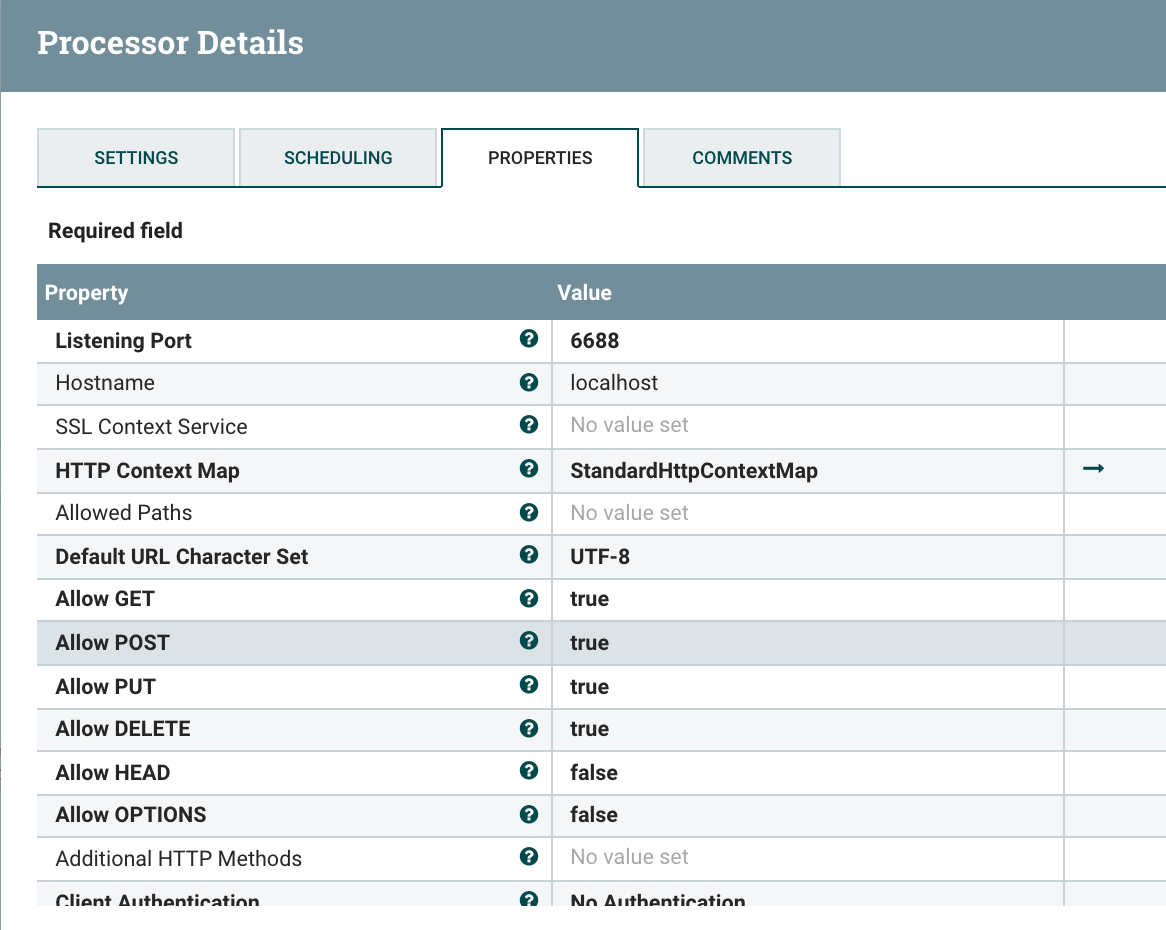Show help for HTTP Context Map
The image size is (1166, 930).
528,468
